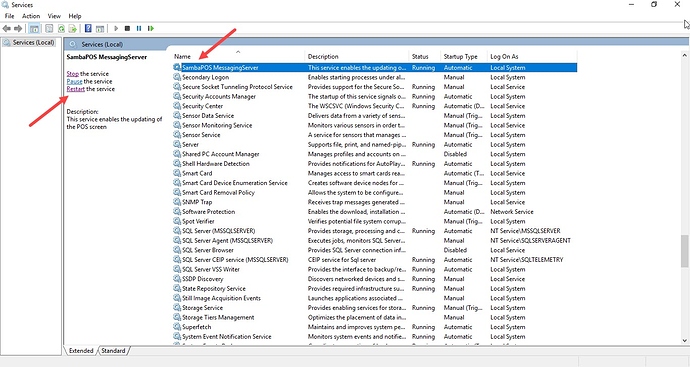This screenshot has height=367, width=690.
Task: Select the Software Protection service
Action: coord(374,212)
